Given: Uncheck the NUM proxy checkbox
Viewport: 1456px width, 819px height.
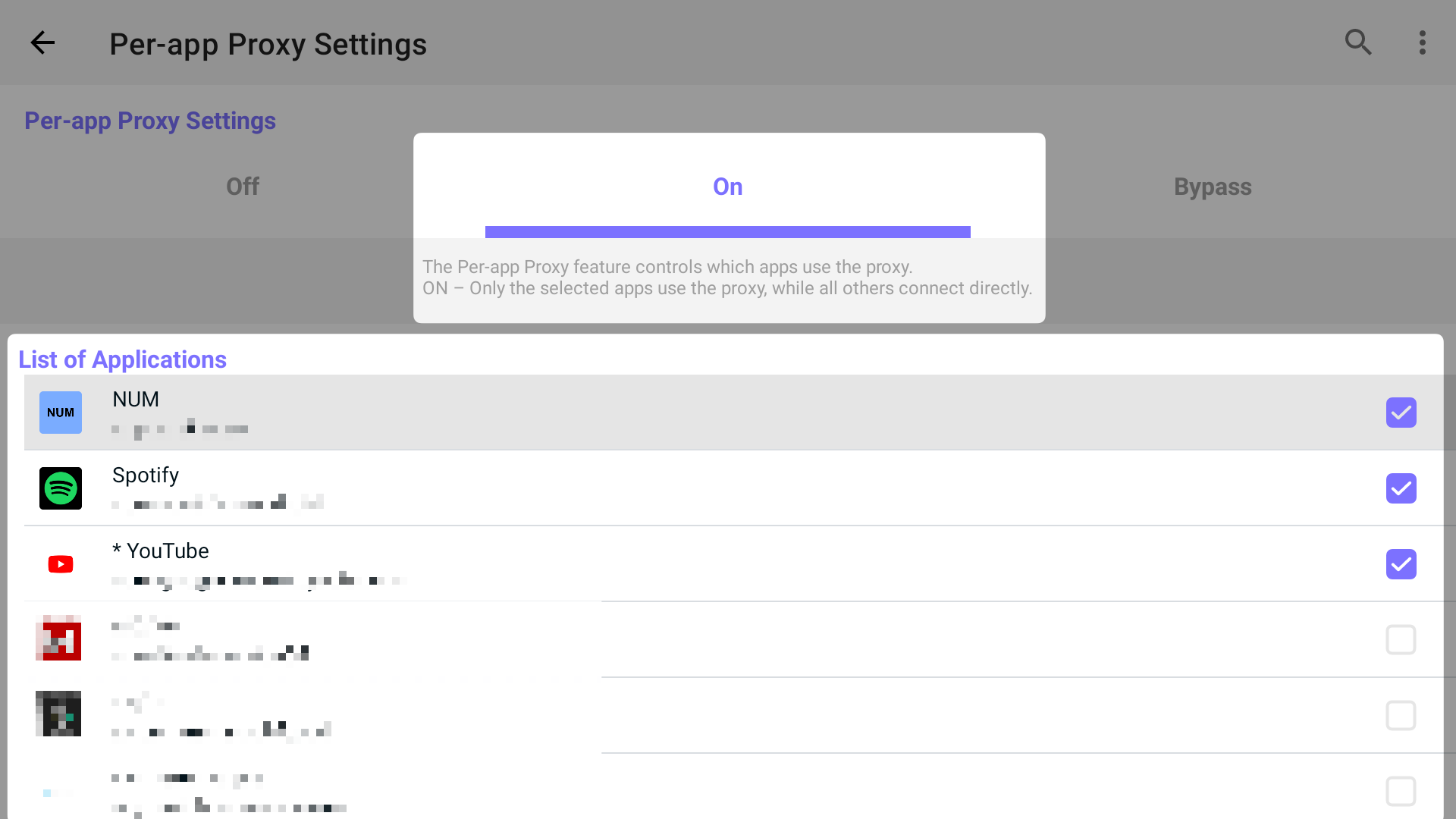Looking at the screenshot, I should pos(1401,413).
